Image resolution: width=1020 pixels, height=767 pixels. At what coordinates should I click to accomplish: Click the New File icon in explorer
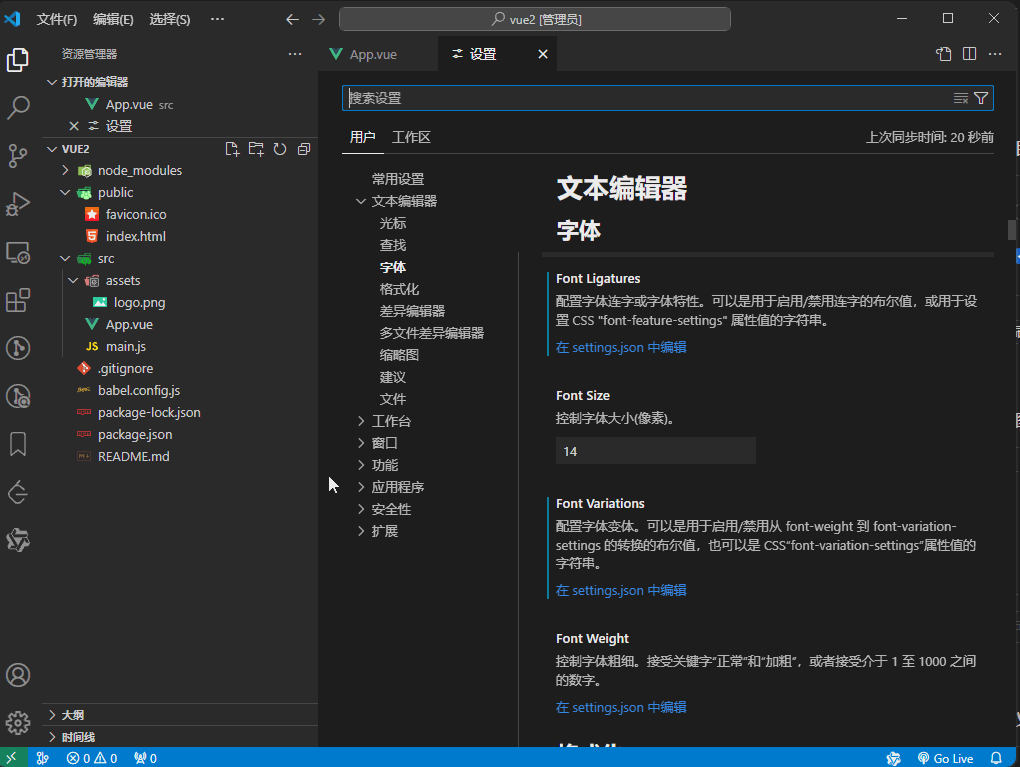(232, 149)
